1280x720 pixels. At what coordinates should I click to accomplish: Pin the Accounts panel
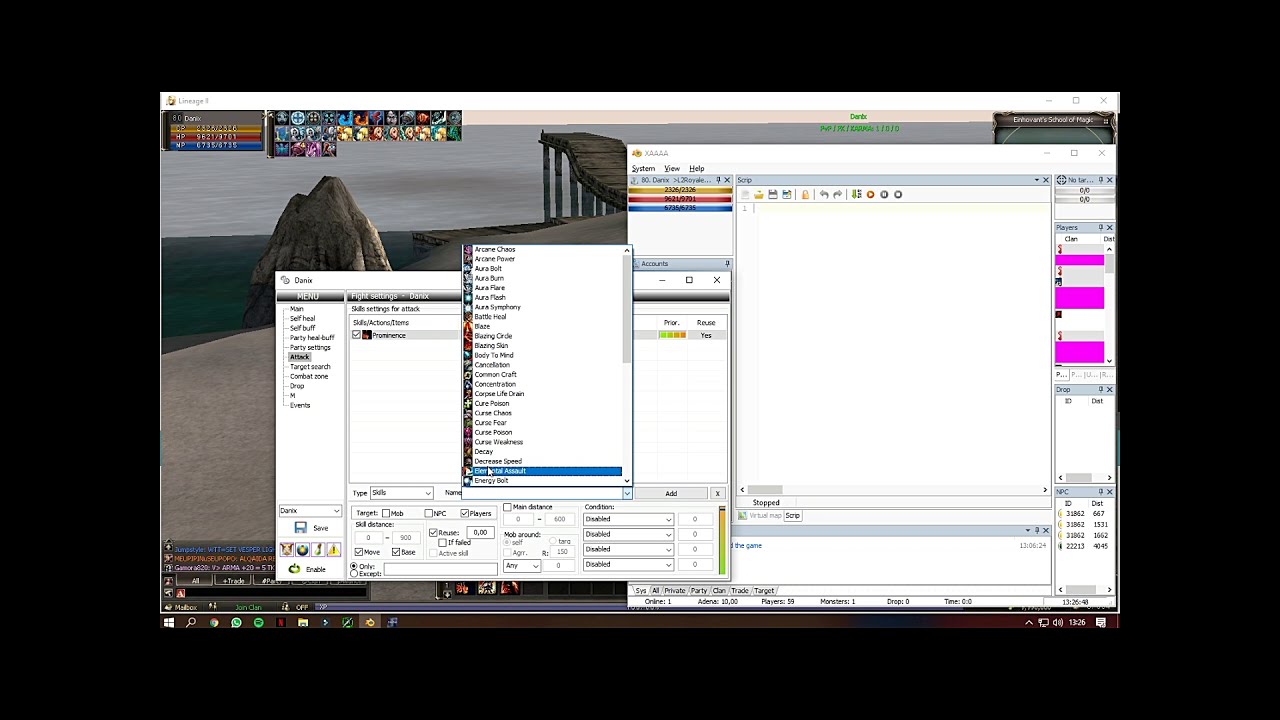pyautogui.click(x=727, y=264)
